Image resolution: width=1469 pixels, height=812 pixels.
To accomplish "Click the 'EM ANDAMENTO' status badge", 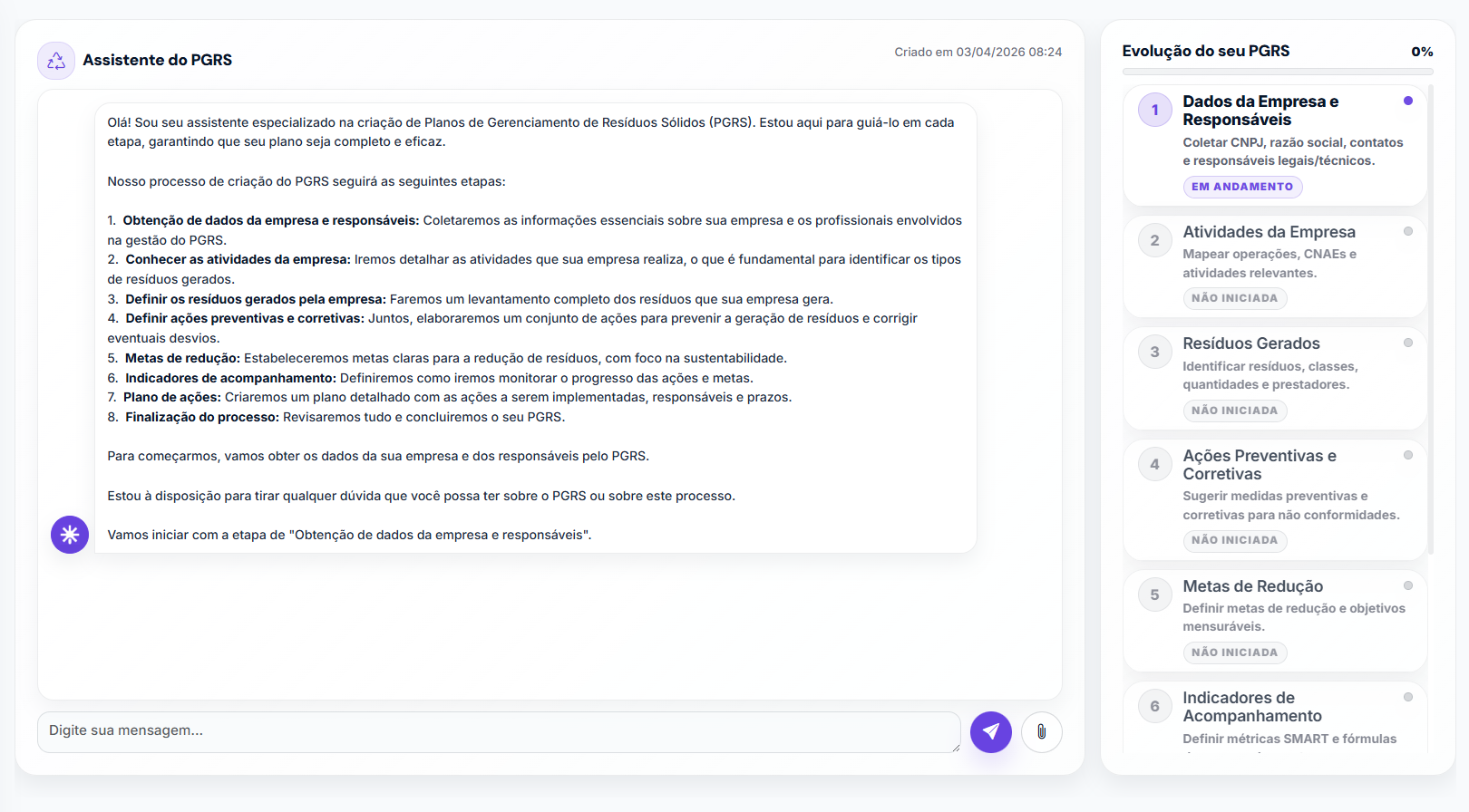I will [x=1242, y=187].
